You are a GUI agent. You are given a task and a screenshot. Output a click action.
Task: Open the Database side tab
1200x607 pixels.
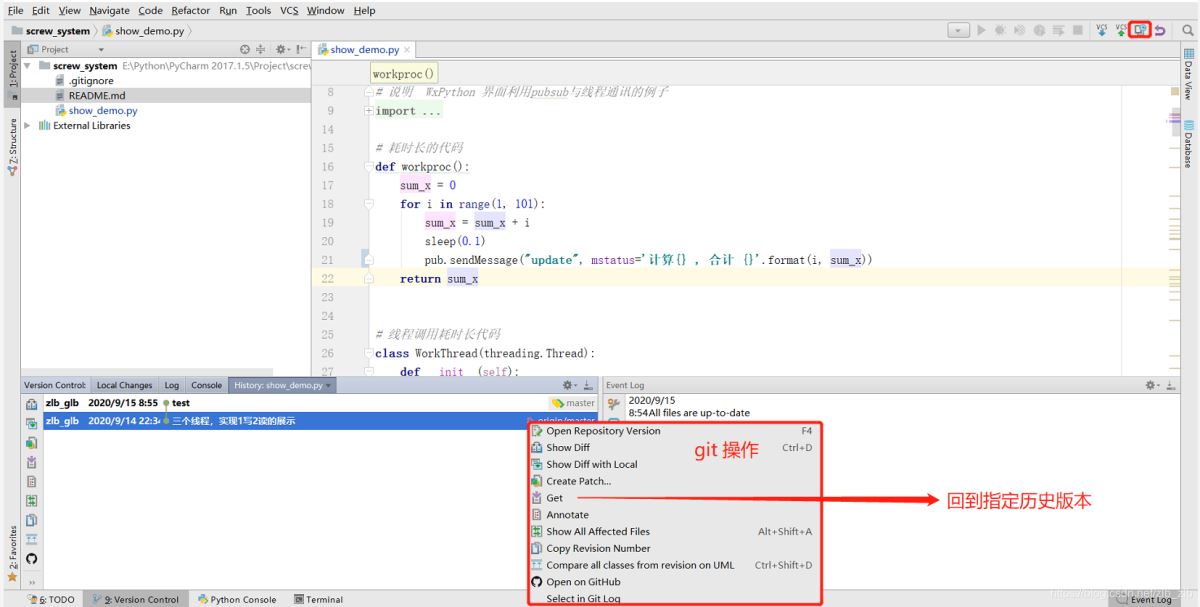[x=1188, y=146]
